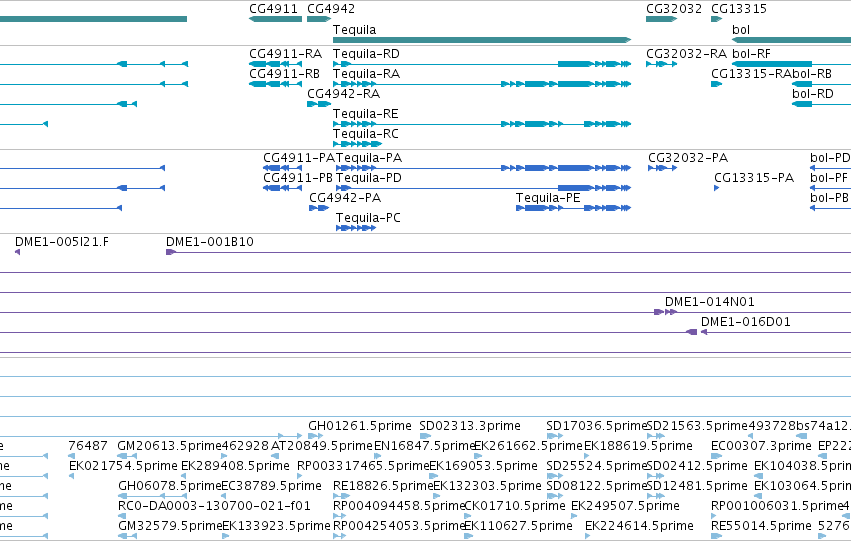Click the CG13315-PA protein label
Screen dimensions: 851x541
[754, 178]
